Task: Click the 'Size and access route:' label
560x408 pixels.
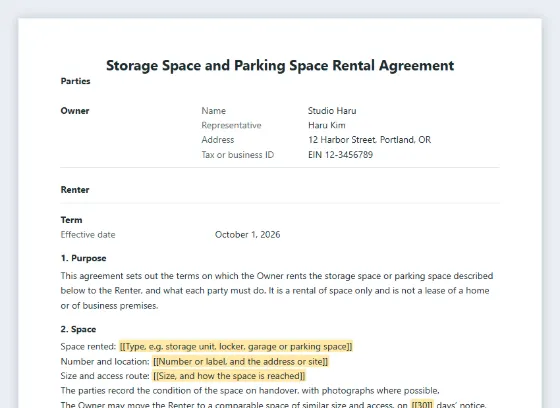Action: (x=105, y=376)
